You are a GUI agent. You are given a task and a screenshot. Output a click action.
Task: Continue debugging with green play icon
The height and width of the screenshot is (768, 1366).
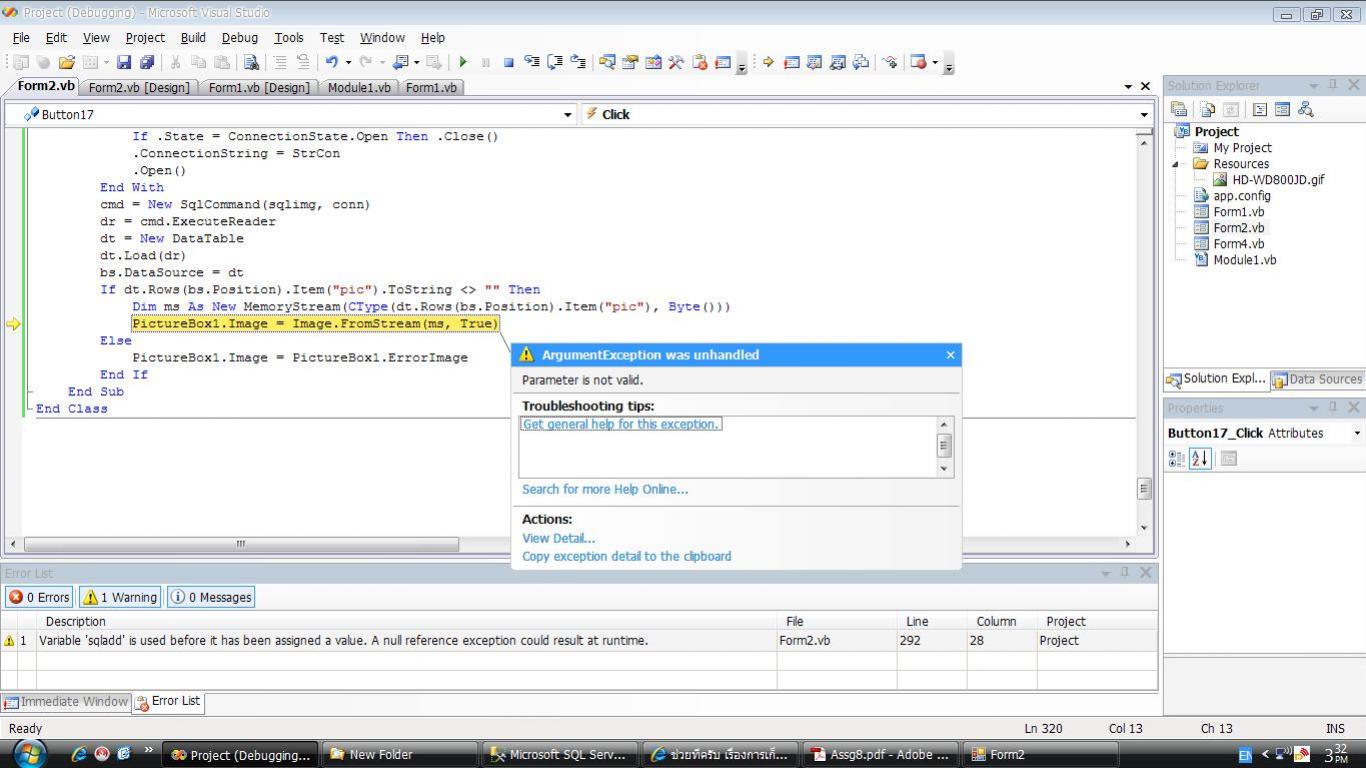click(463, 62)
